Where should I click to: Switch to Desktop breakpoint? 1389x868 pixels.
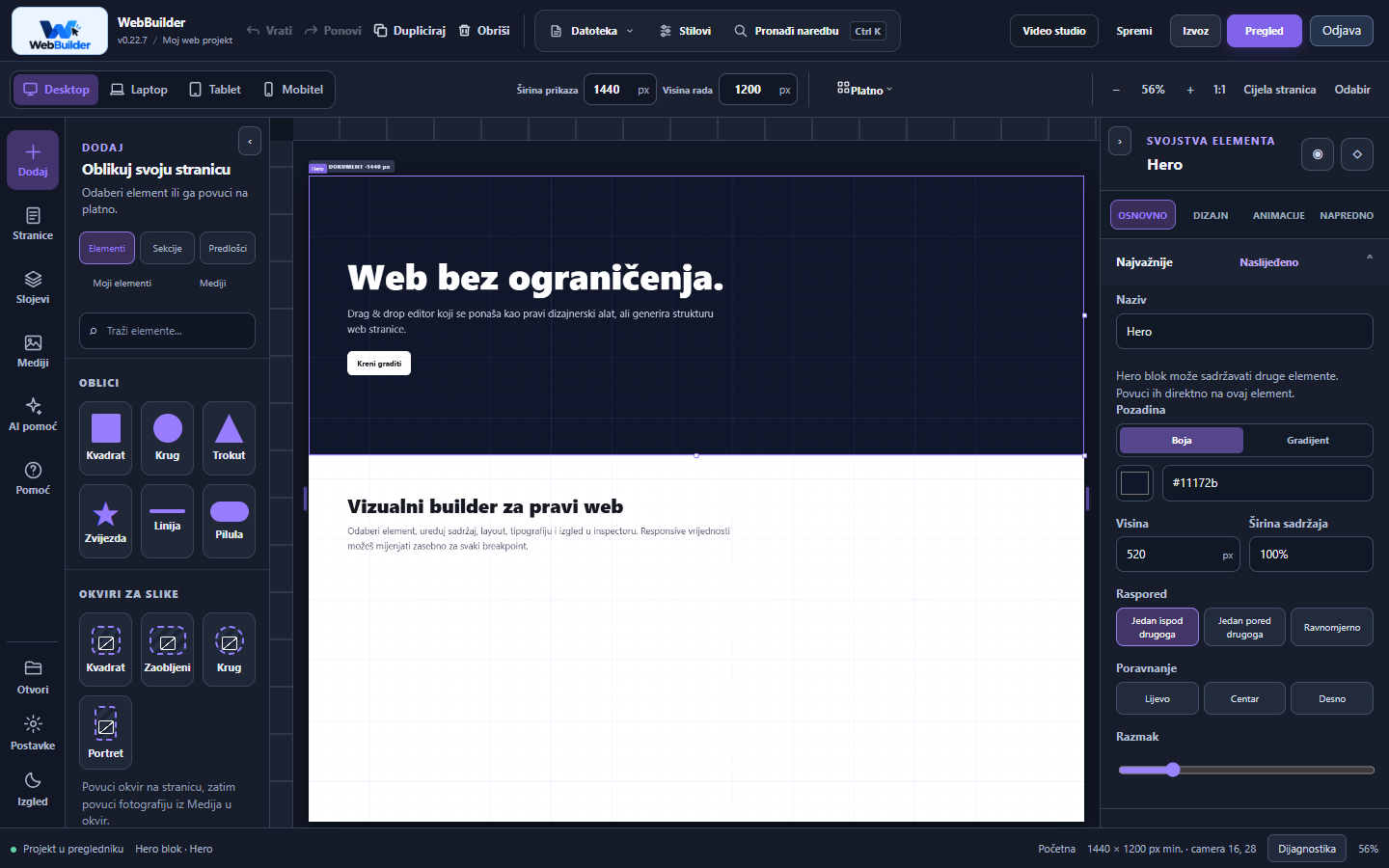pos(56,90)
